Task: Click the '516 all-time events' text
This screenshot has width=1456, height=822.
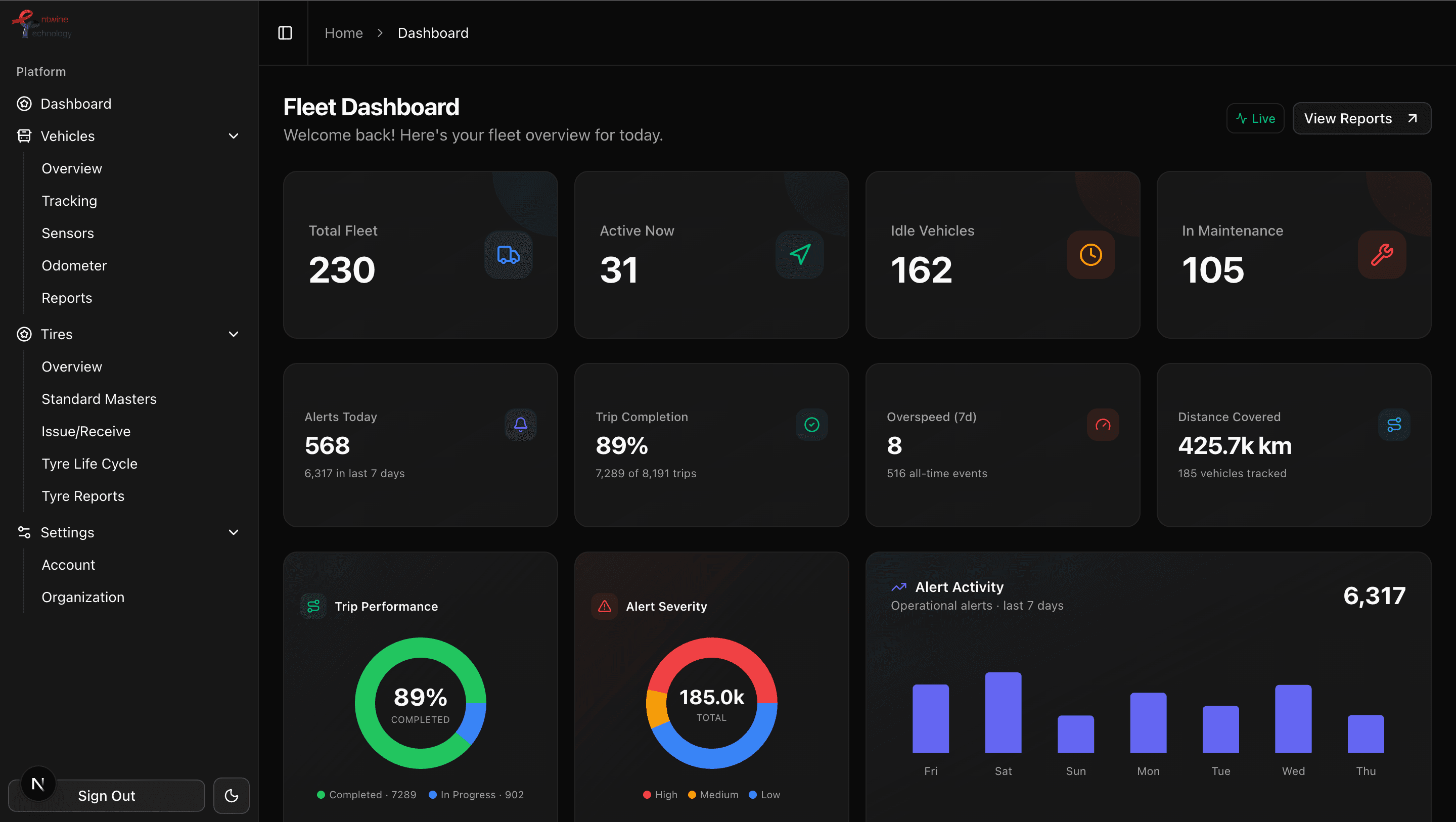Action: click(x=937, y=473)
